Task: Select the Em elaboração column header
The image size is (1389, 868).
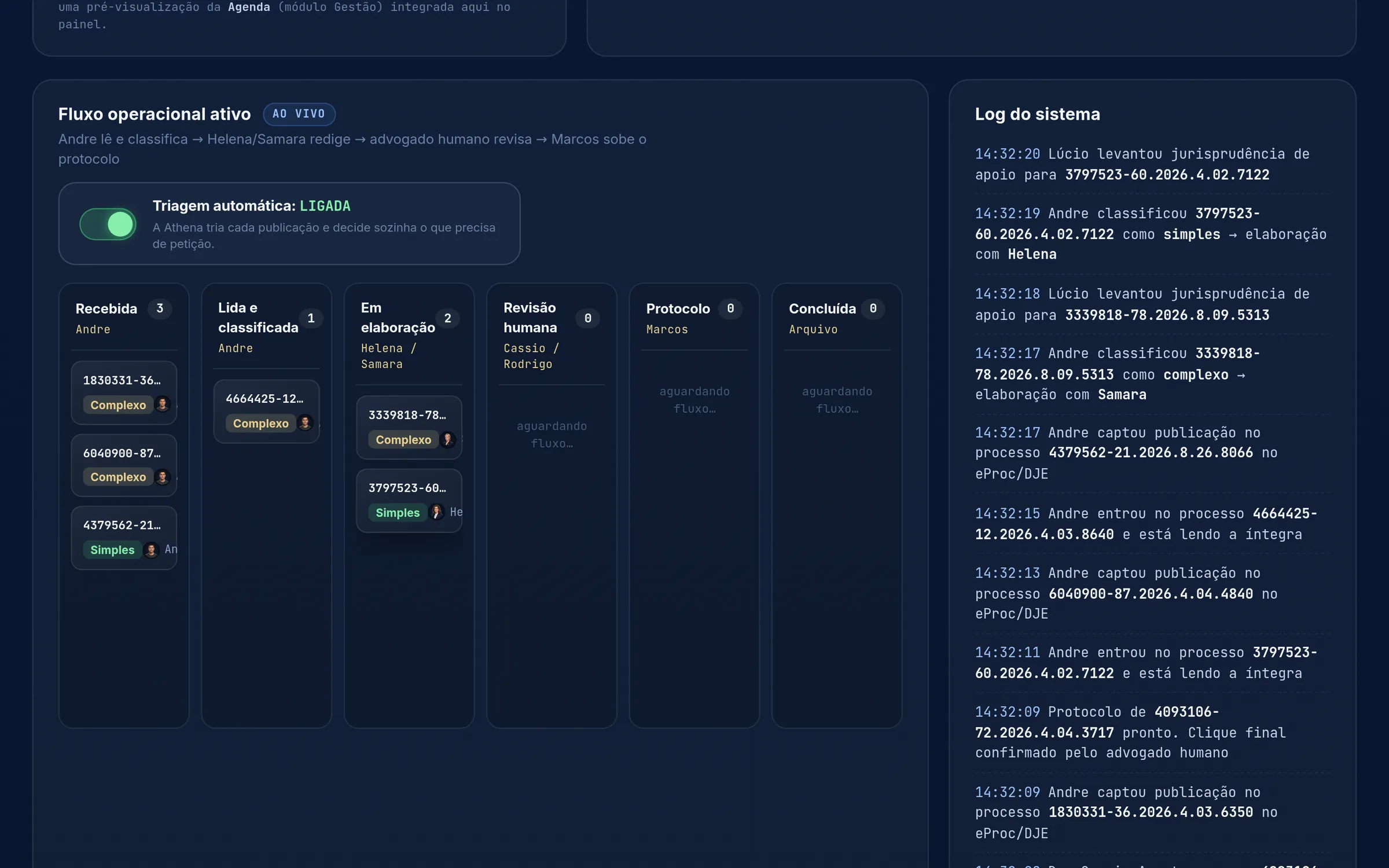Action: [398, 317]
